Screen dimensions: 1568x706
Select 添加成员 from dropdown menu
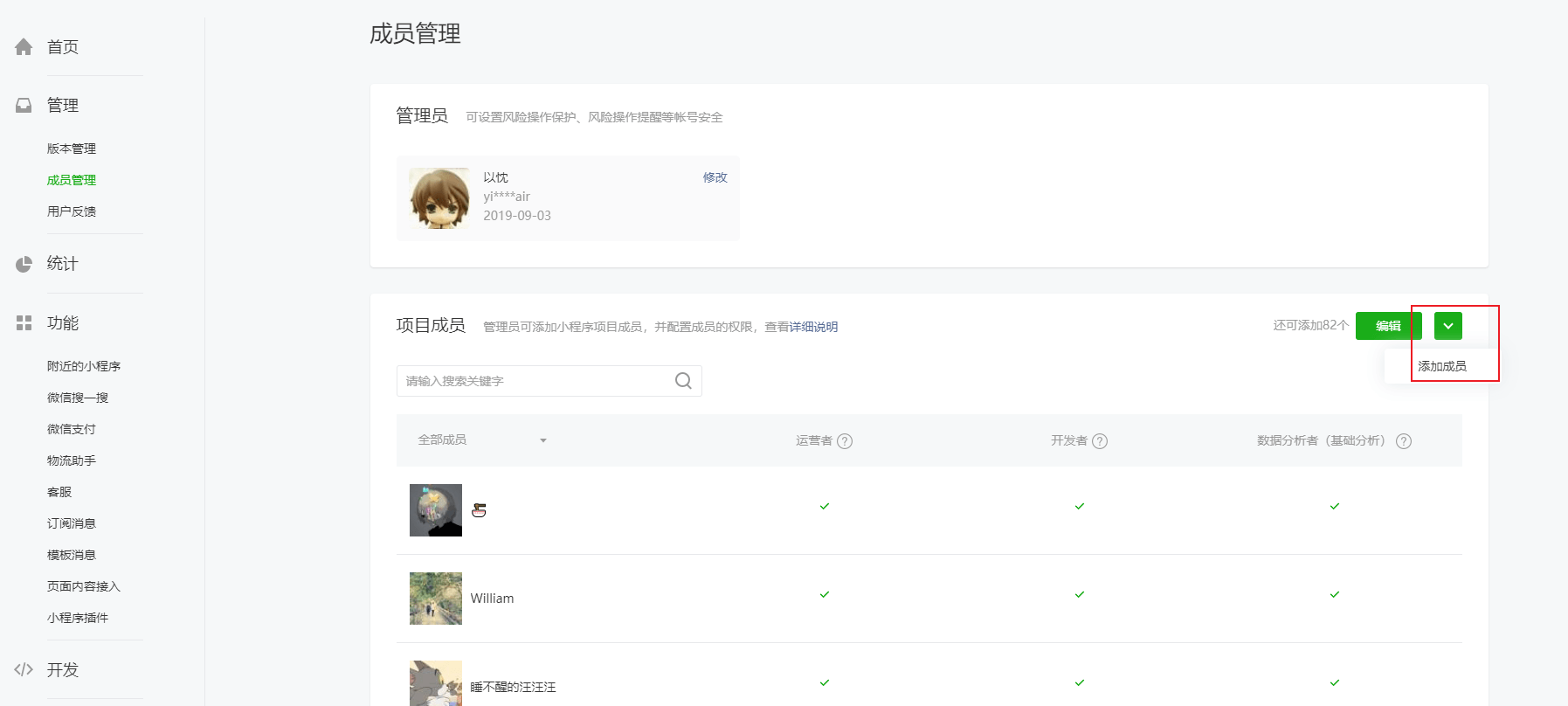pyautogui.click(x=1442, y=366)
